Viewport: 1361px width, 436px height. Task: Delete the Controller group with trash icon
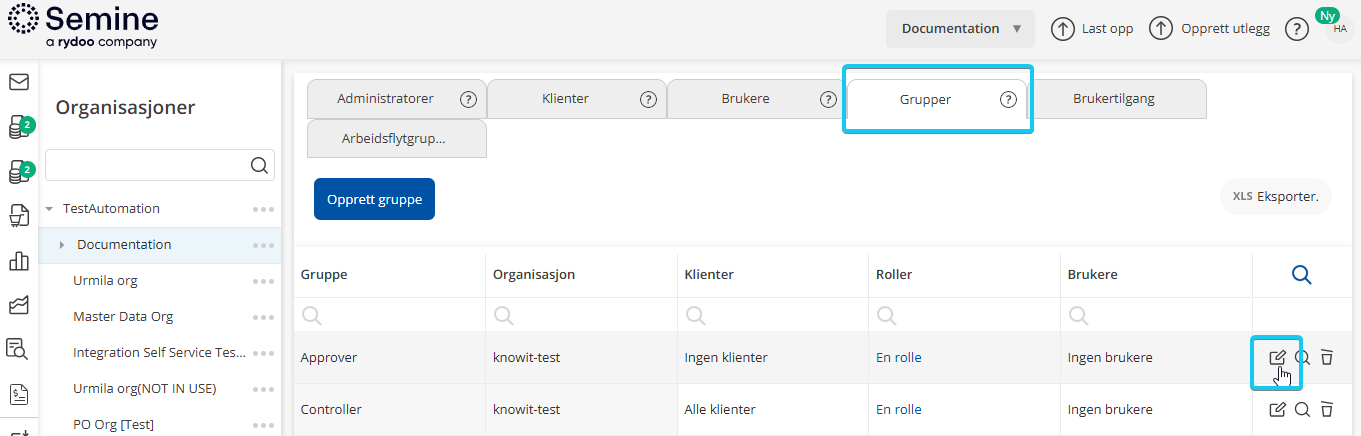(1327, 409)
